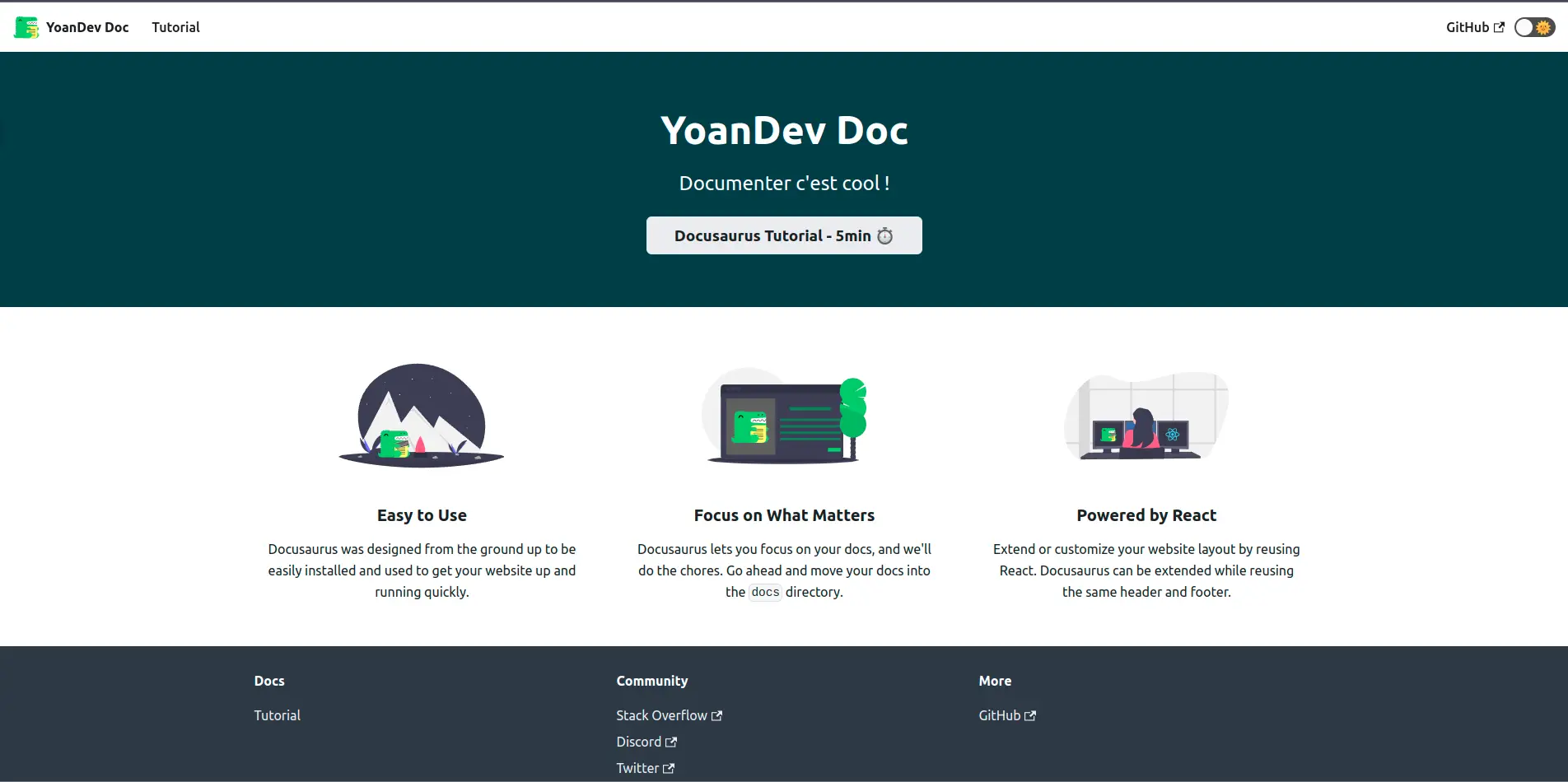The height and width of the screenshot is (782, 1568).
Task: Click the Easy to Use illustration
Action: 421,416
